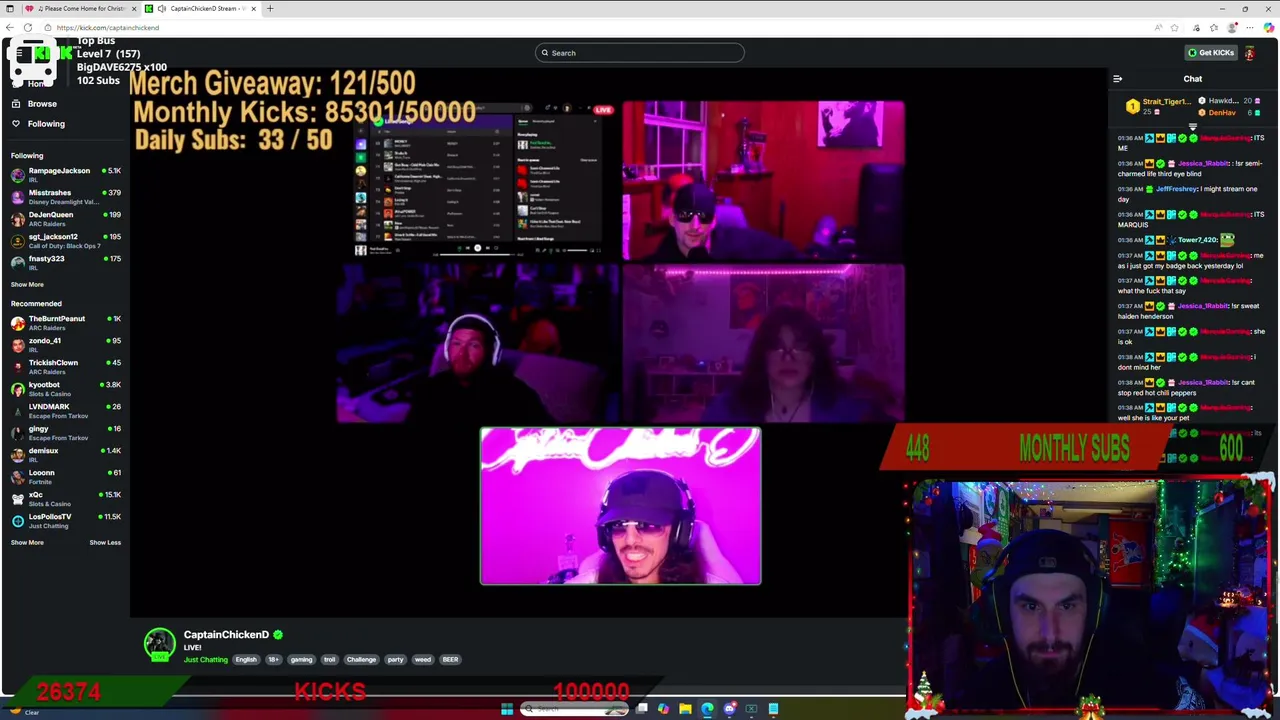The image size is (1280, 720).
Task: Click the browser address bar URL
Action: coord(108,28)
